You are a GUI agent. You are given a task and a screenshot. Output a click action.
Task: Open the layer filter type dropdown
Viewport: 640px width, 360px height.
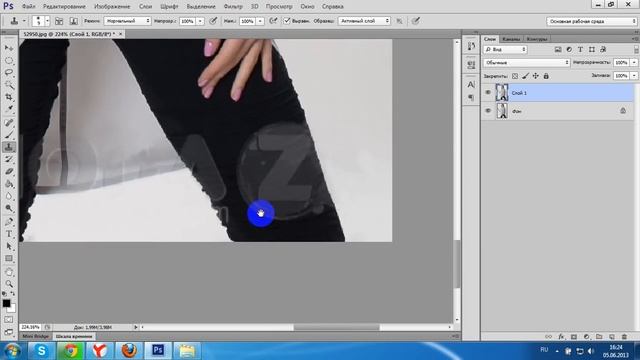point(505,49)
